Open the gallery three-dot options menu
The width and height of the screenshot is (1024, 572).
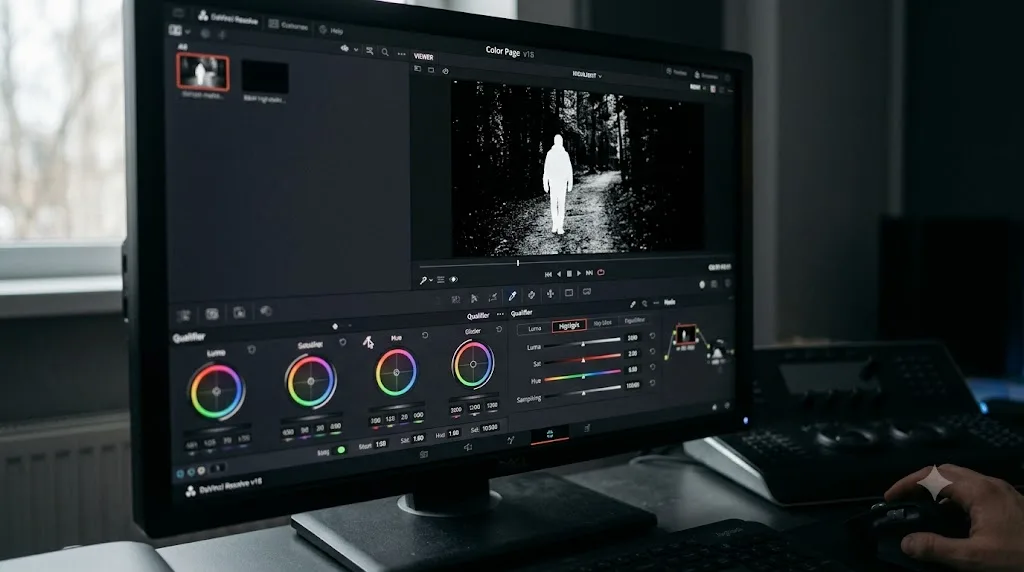[x=402, y=54]
